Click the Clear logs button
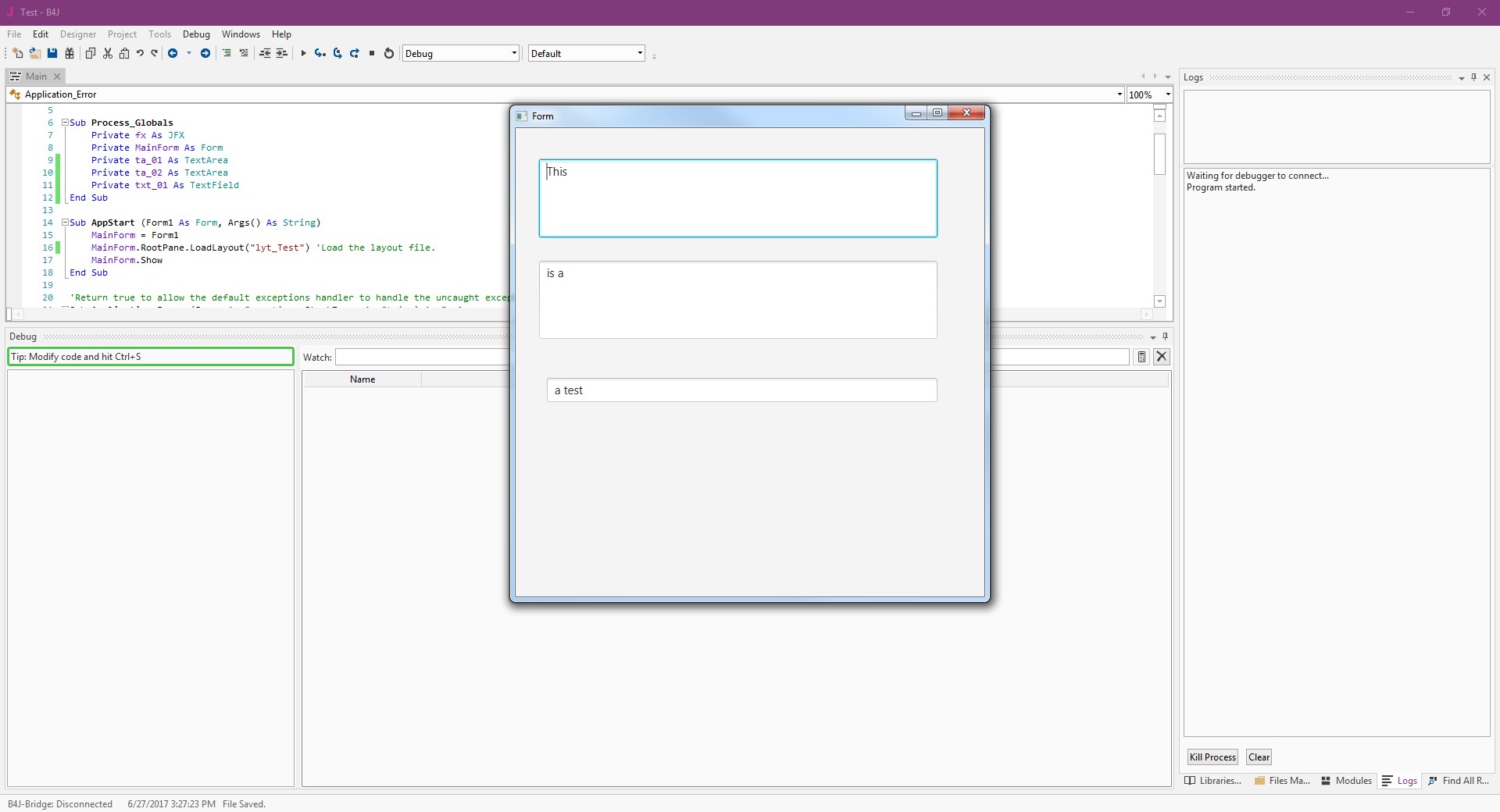This screenshot has height=812, width=1500. [x=1259, y=757]
